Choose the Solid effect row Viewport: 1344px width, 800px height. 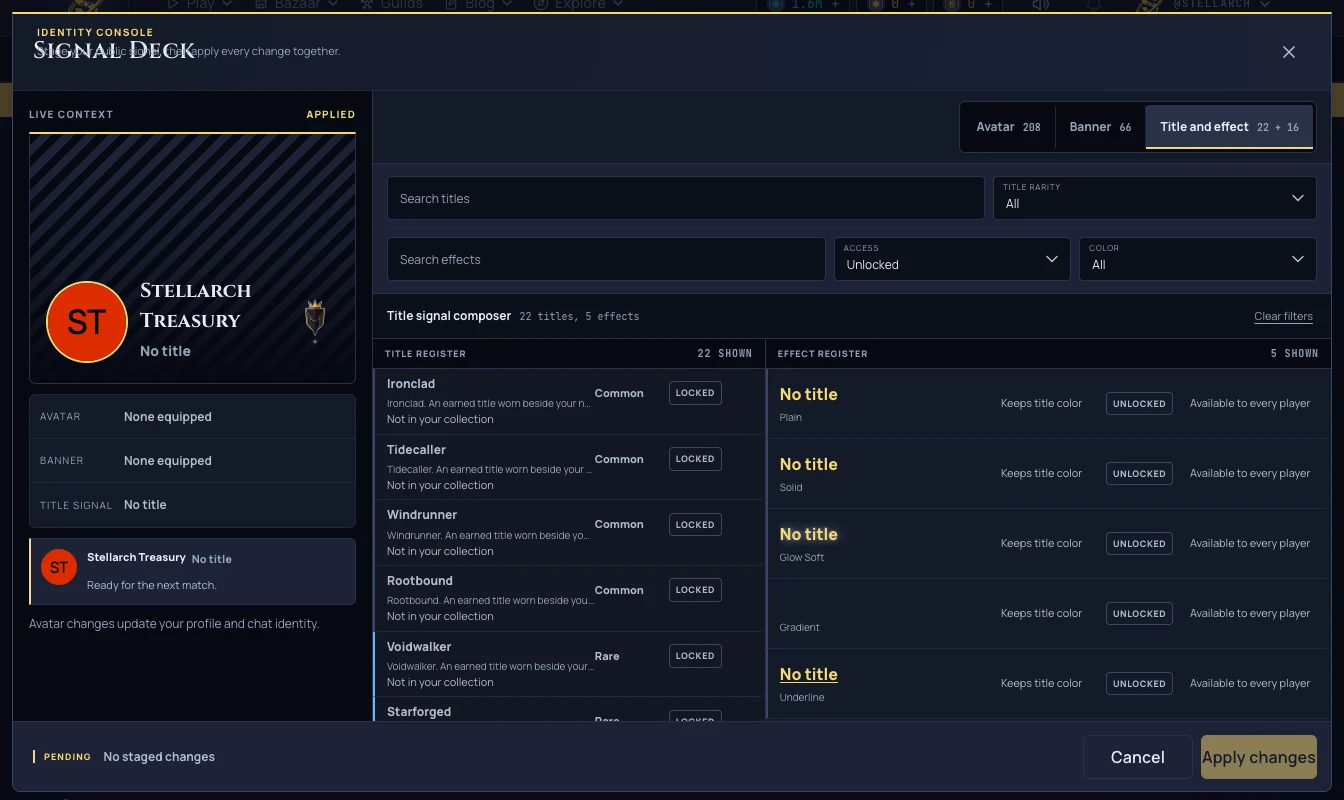(x=1048, y=474)
